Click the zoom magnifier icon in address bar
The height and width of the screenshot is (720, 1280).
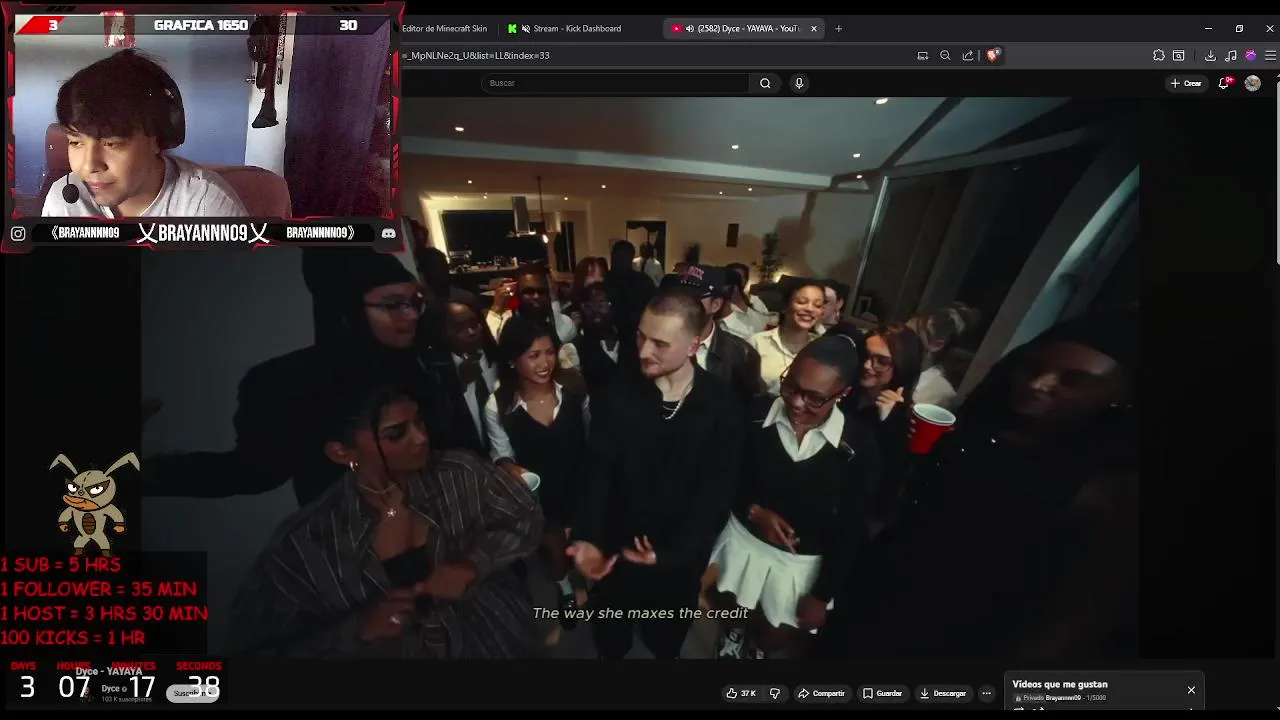coord(945,56)
